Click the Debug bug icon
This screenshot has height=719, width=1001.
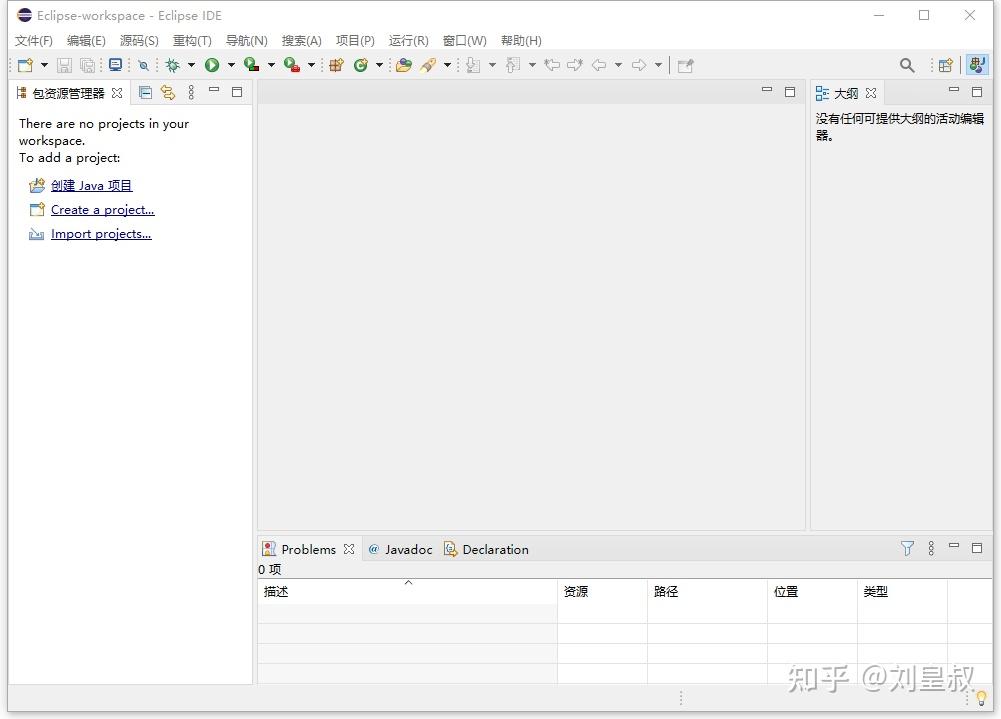pyautogui.click(x=172, y=65)
